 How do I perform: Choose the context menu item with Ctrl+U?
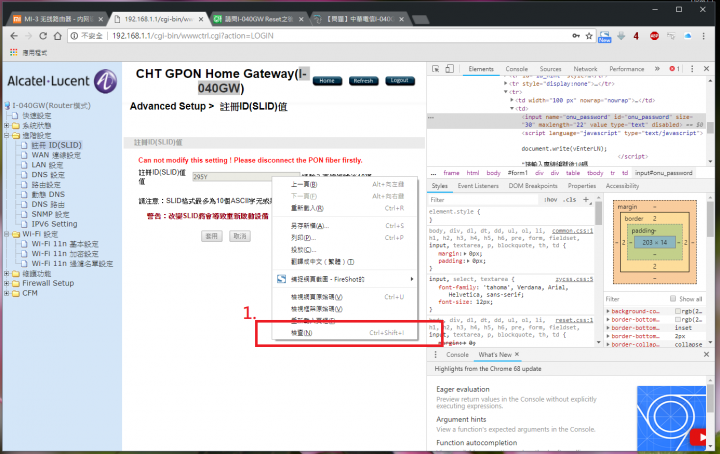coord(345,297)
